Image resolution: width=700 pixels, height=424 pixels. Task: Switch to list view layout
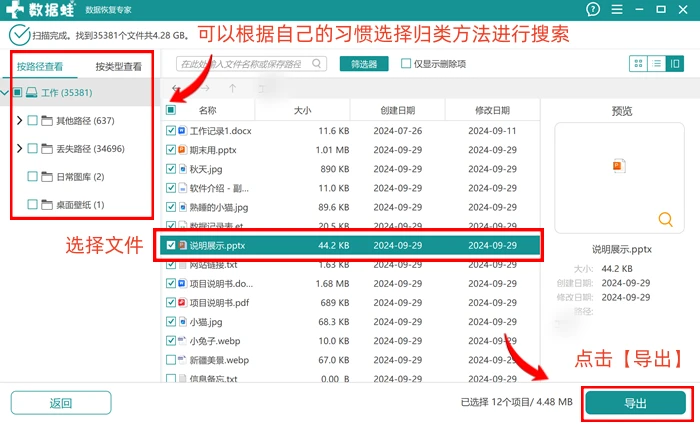coord(656,64)
